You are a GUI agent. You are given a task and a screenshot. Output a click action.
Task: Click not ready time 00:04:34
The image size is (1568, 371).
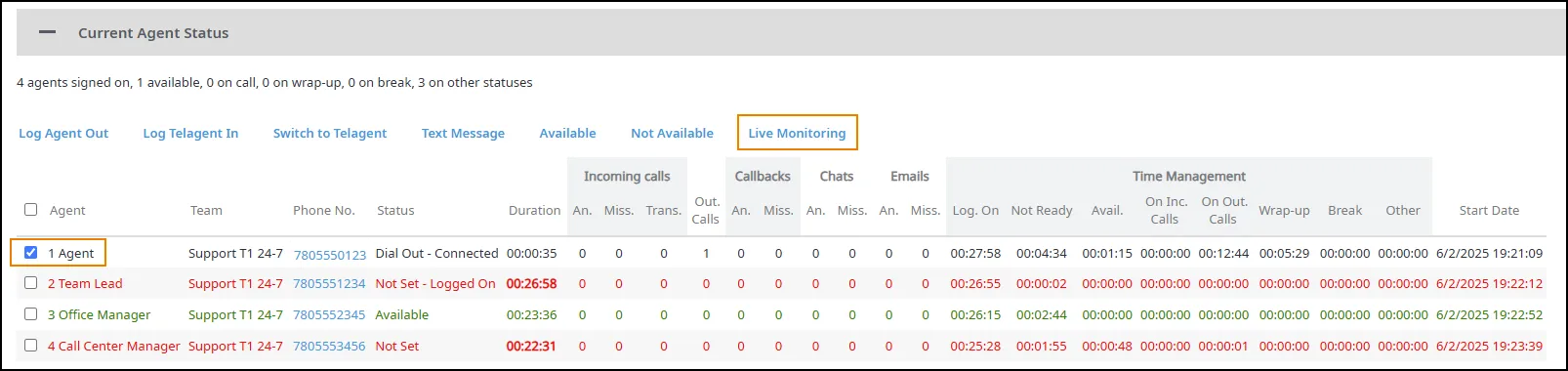1042,253
